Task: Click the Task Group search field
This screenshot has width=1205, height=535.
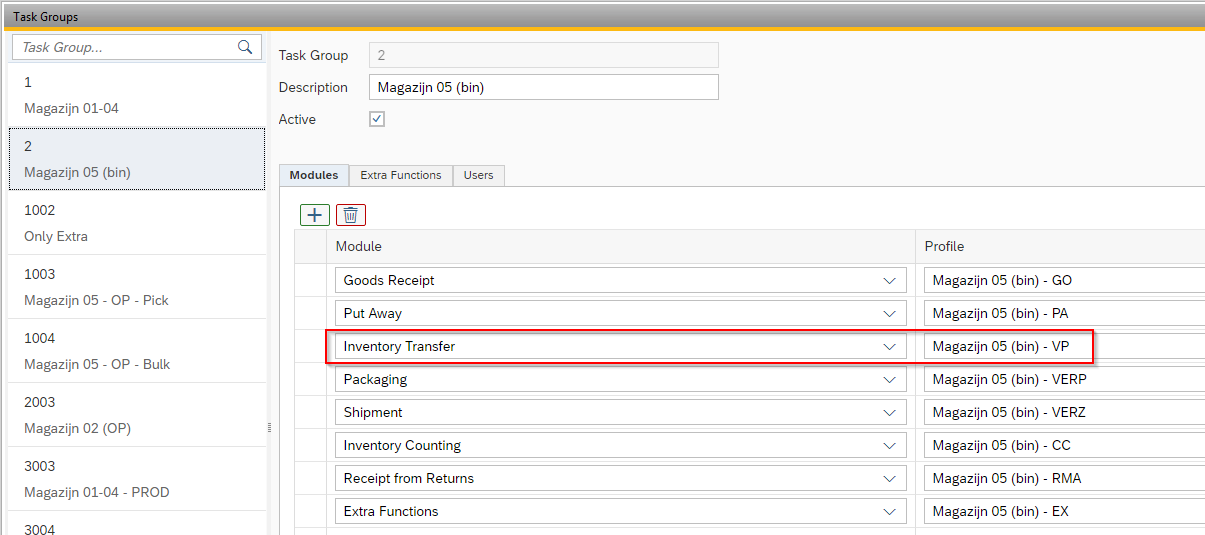Action: [125, 47]
